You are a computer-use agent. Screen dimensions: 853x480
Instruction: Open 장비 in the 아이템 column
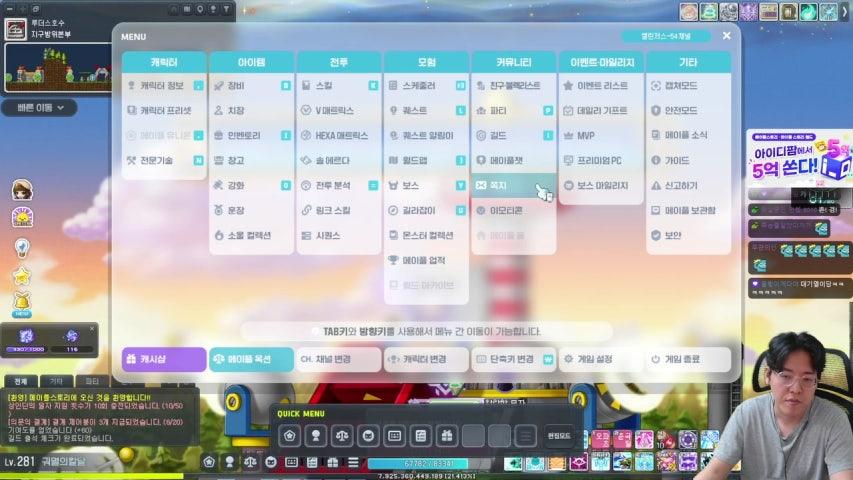(x=251, y=85)
